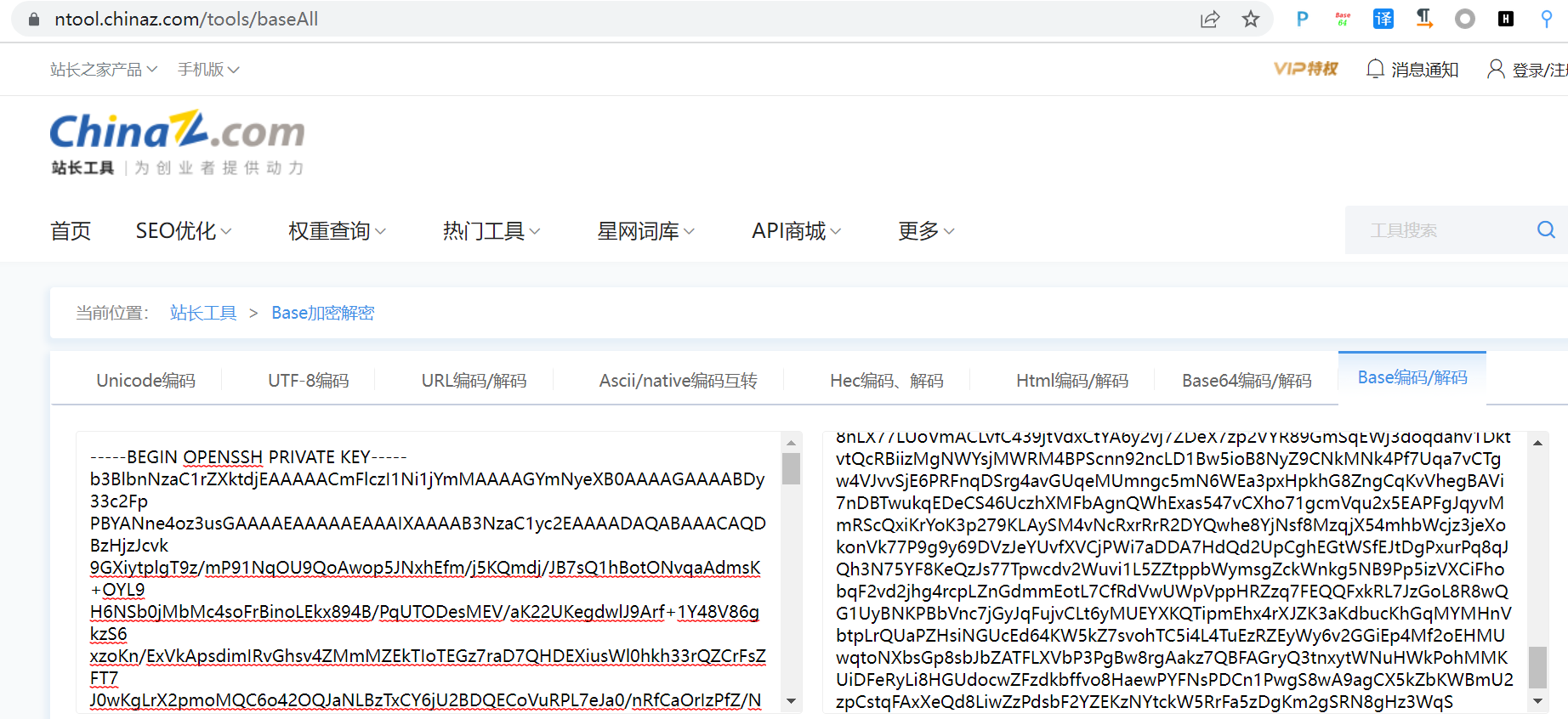This screenshot has width=1568, height=719.
Task: Open the black H browser extension
Action: tap(1506, 19)
